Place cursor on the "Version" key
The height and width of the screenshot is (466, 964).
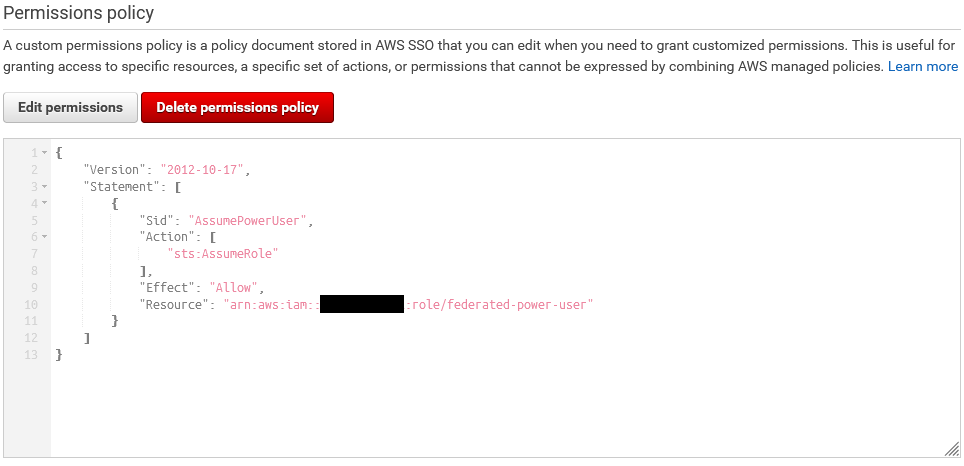(114, 169)
